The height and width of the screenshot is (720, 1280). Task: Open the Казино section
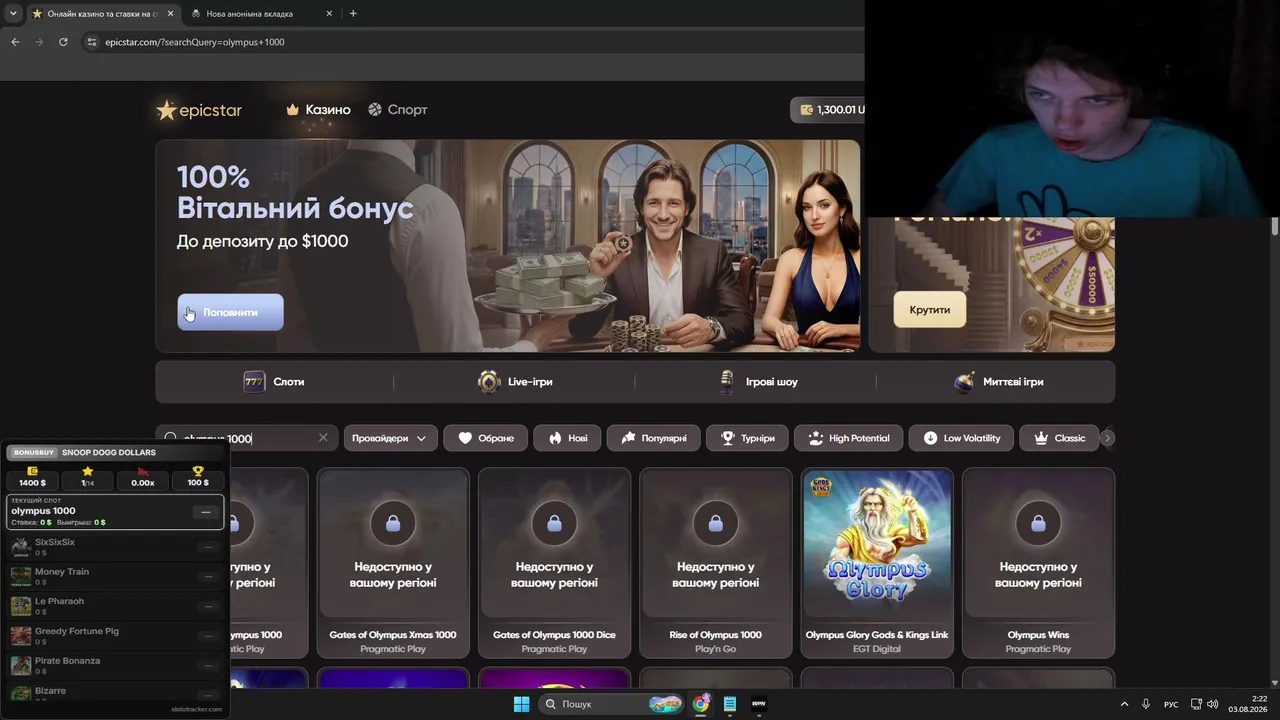318,110
